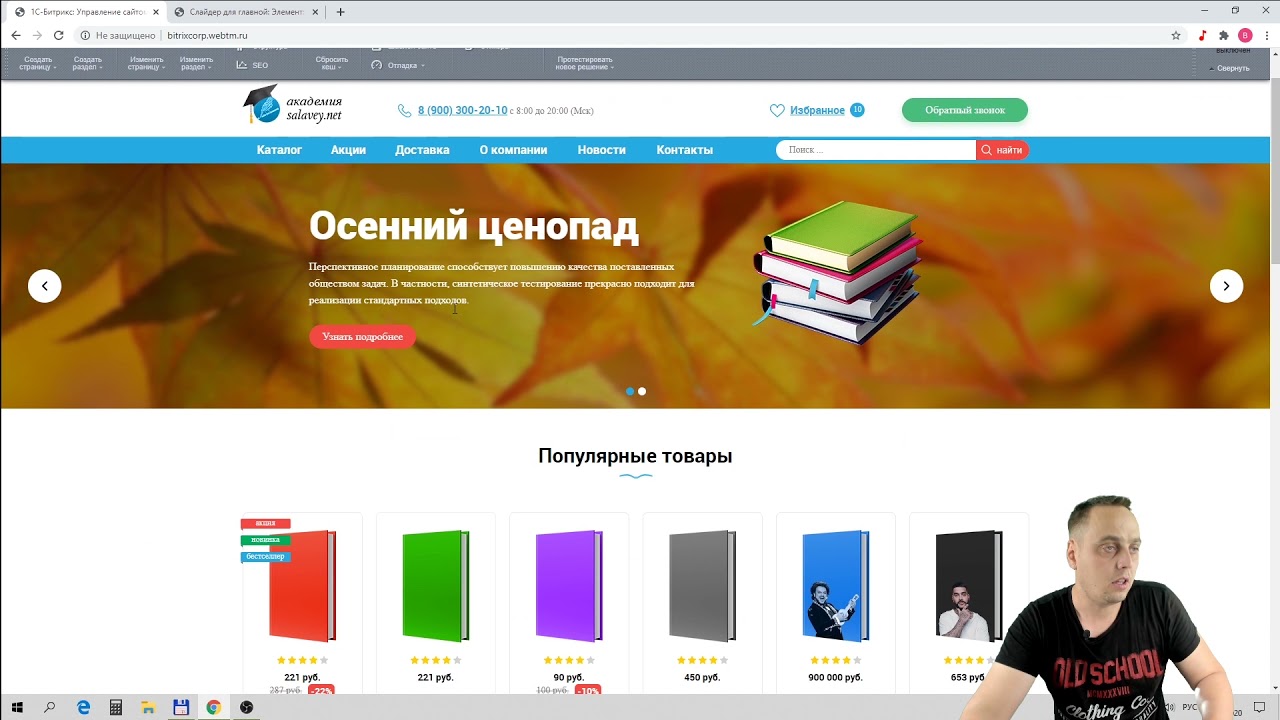
Task: Click the Не защищено security indicator
Action: pyautogui.click(x=118, y=35)
